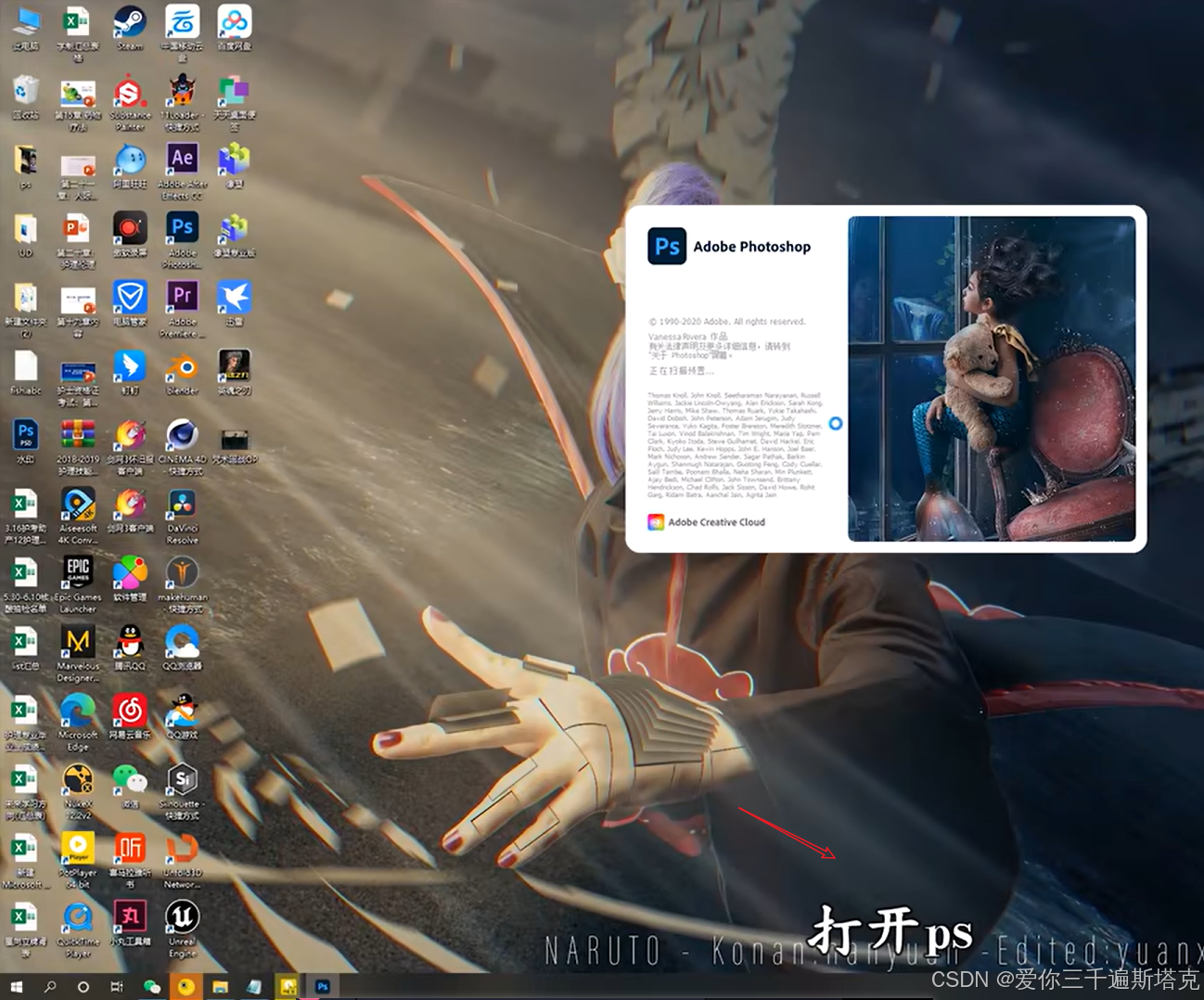Select the TTLoader shortcut icon

click(x=183, y=102)
